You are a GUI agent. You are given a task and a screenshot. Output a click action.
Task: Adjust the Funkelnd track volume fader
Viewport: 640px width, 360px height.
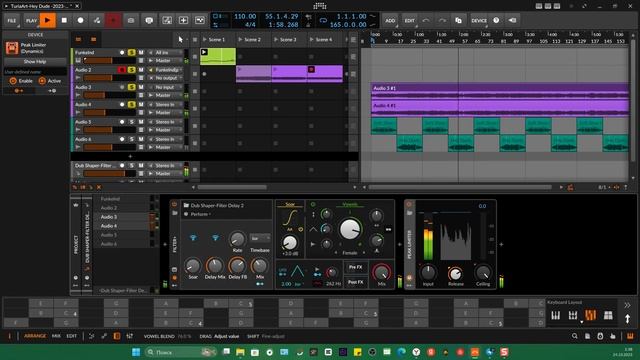pyautogui.click(x=109, y=60)
